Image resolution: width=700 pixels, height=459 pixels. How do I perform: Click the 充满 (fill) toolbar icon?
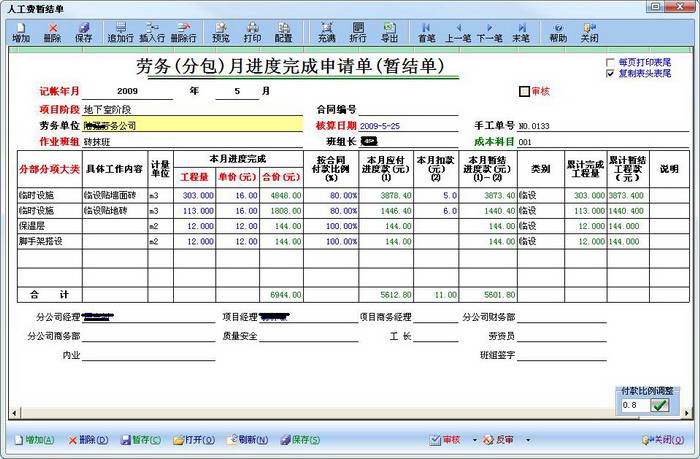[x=326, y=33]
